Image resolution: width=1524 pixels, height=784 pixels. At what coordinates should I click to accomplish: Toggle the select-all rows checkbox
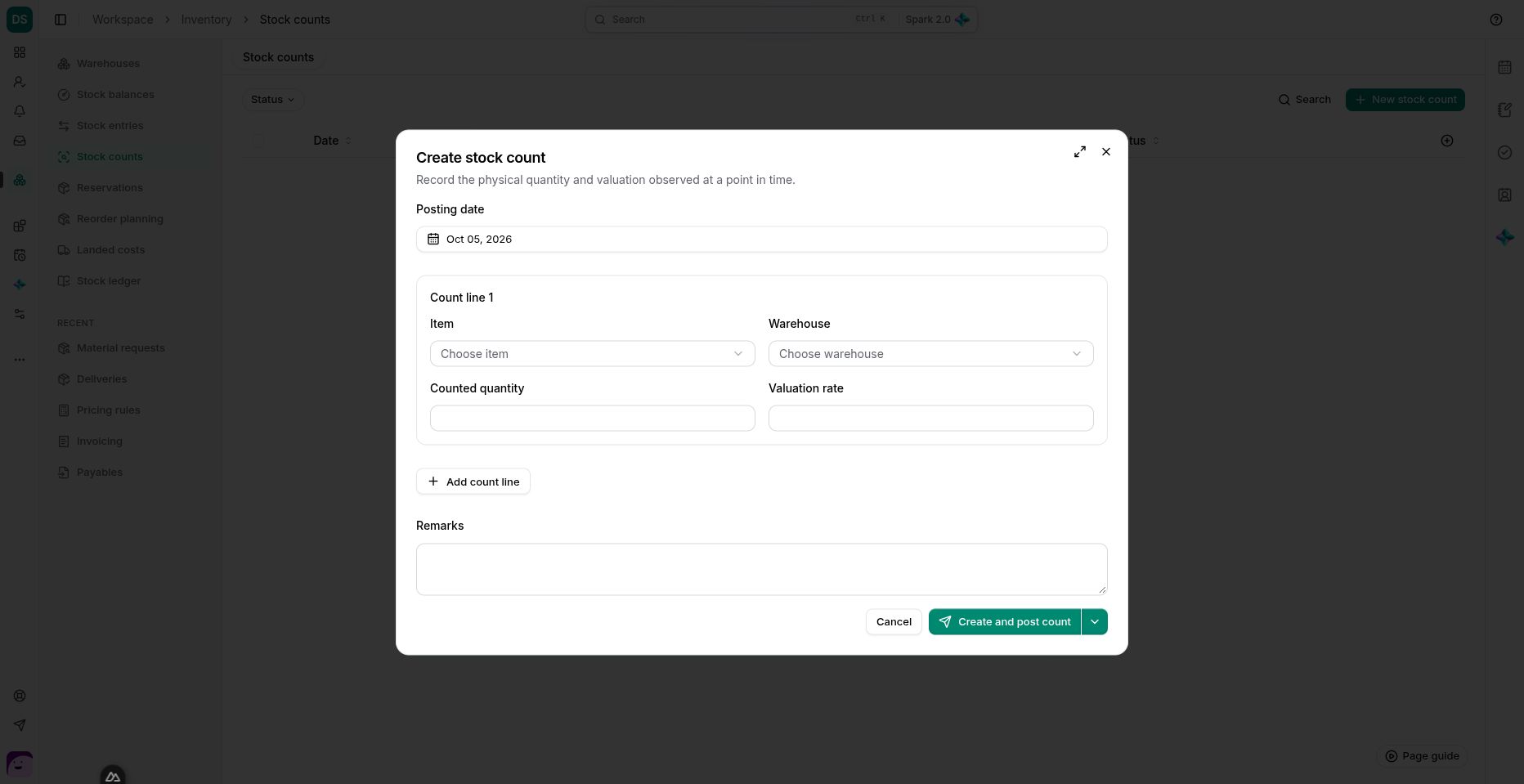258,141
